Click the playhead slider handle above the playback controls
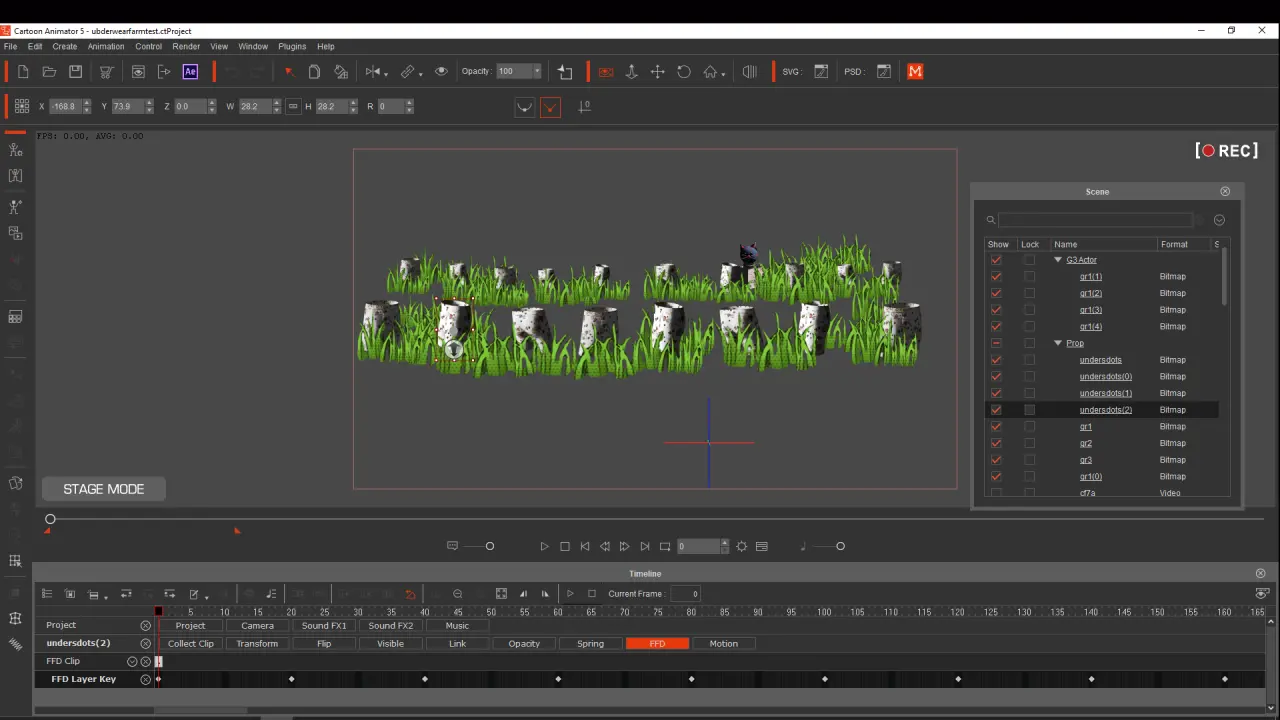 tap(50, 519)
